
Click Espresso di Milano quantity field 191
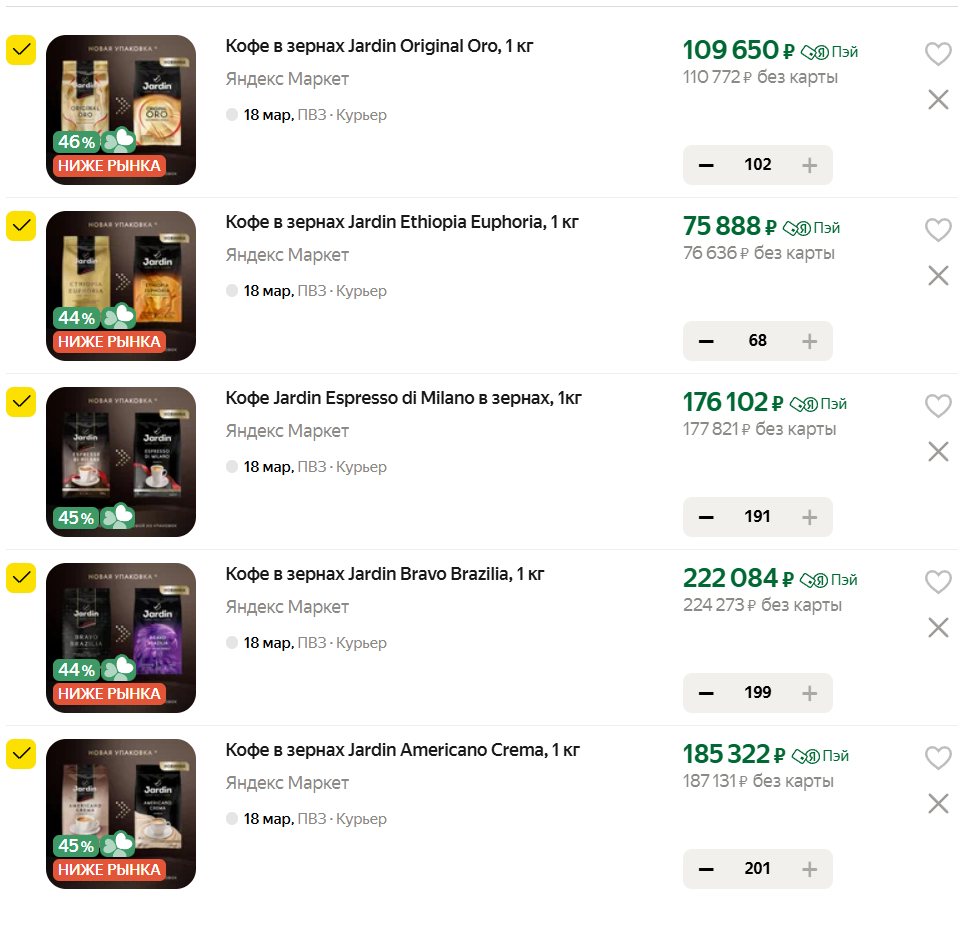pos(757,517)
